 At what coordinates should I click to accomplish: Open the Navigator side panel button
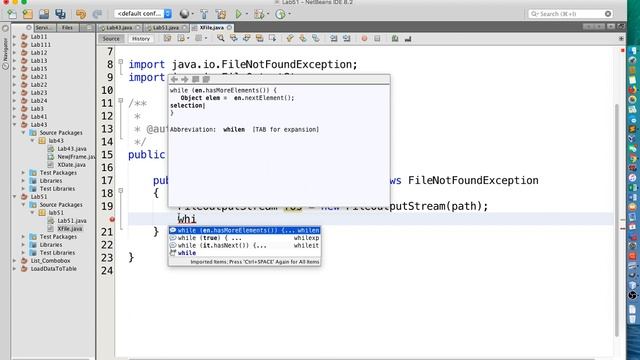5,53
